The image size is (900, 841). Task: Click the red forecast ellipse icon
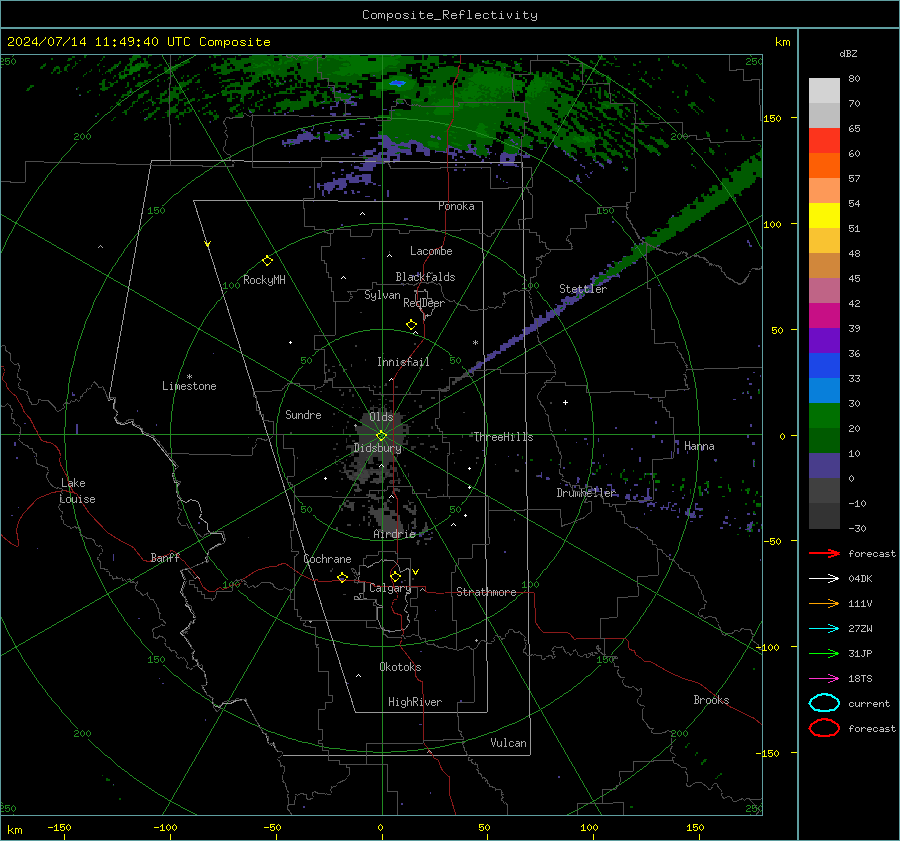coord(824,728)
